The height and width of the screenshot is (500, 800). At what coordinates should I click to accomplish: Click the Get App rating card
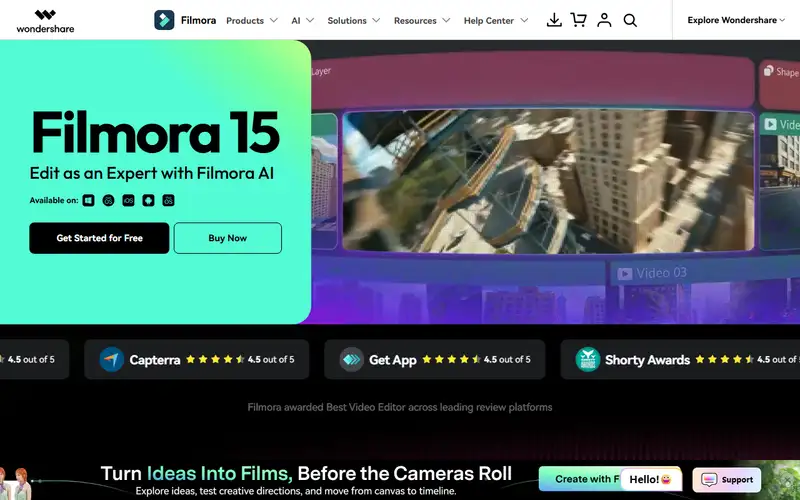pyautogui.click(x=435, y=359)
